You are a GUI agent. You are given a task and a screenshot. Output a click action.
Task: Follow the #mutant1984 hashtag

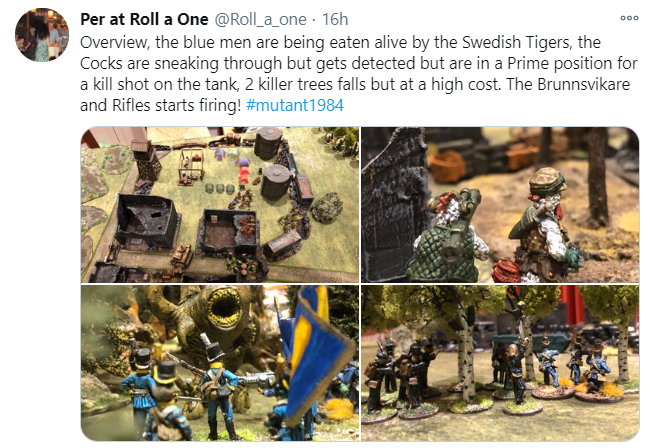click(x=294, y=105)
